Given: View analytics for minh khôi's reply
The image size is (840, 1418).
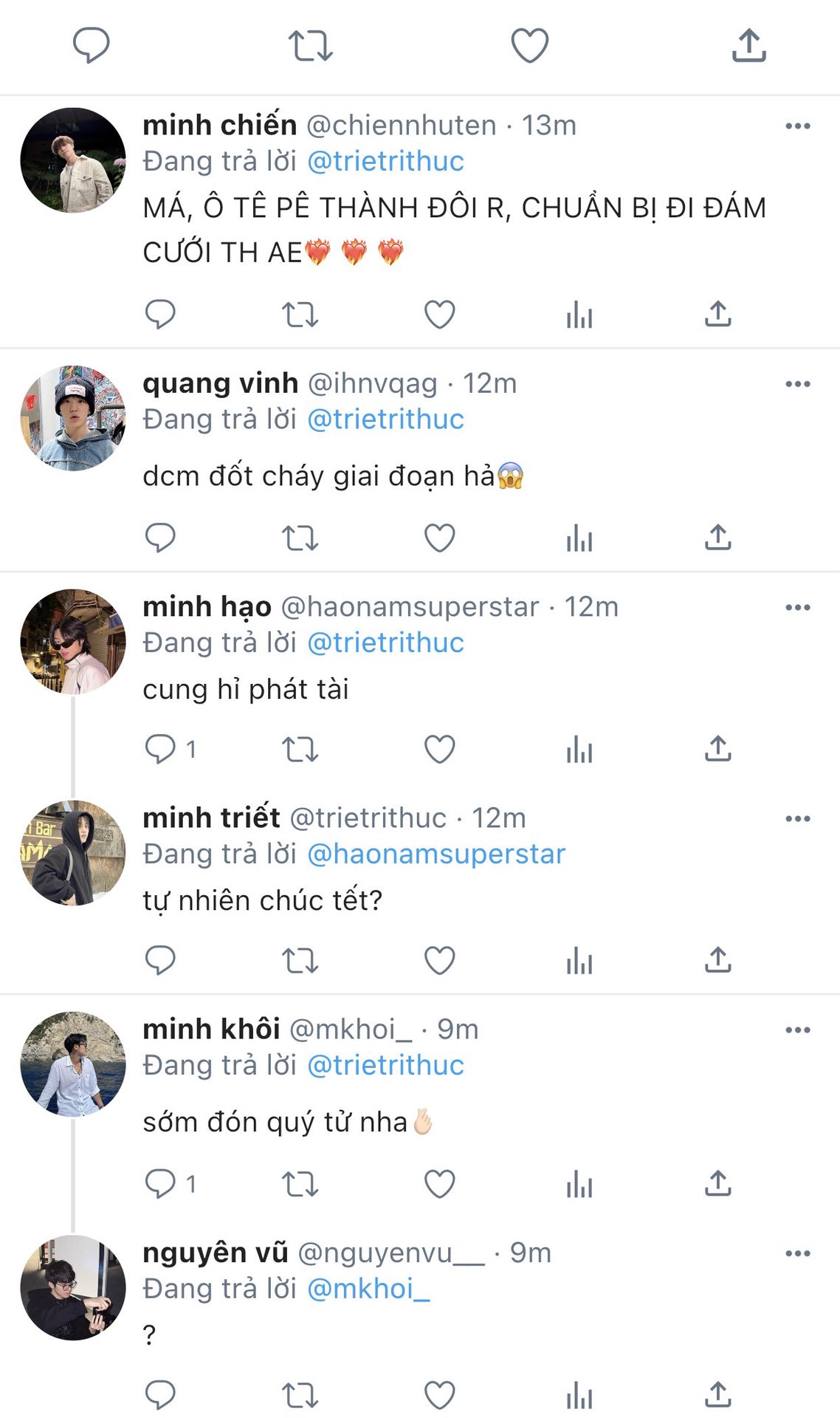Looking at the screenshot, I should pos(579,1184).
